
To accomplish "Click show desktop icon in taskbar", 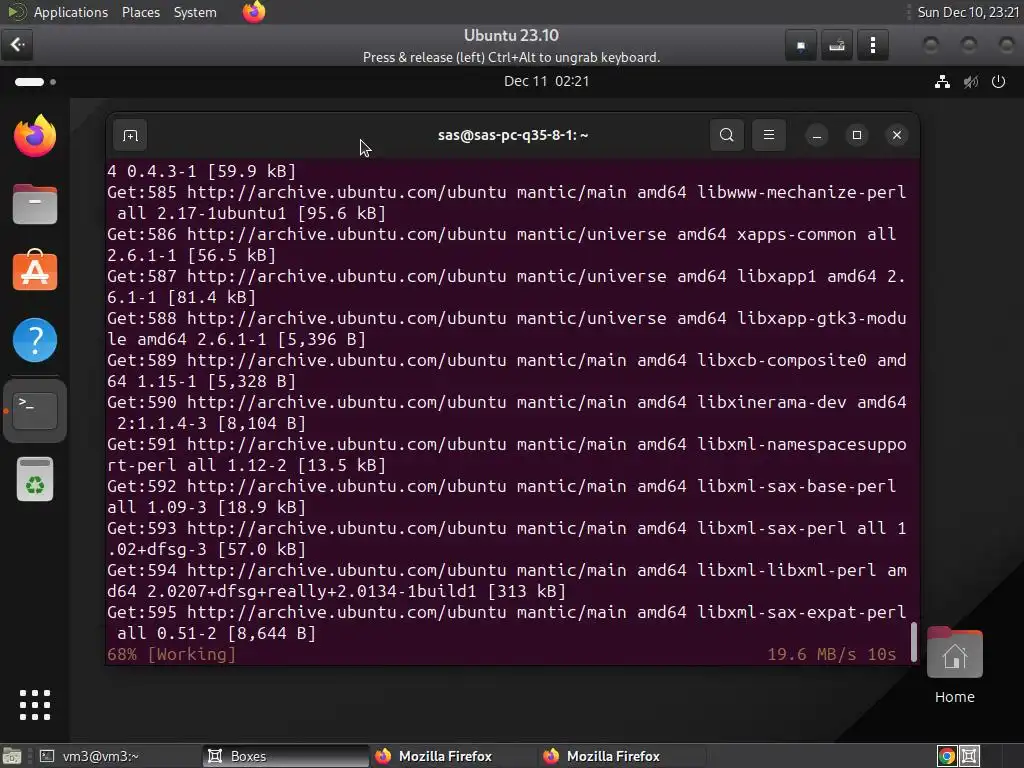I will click(12, 756).
